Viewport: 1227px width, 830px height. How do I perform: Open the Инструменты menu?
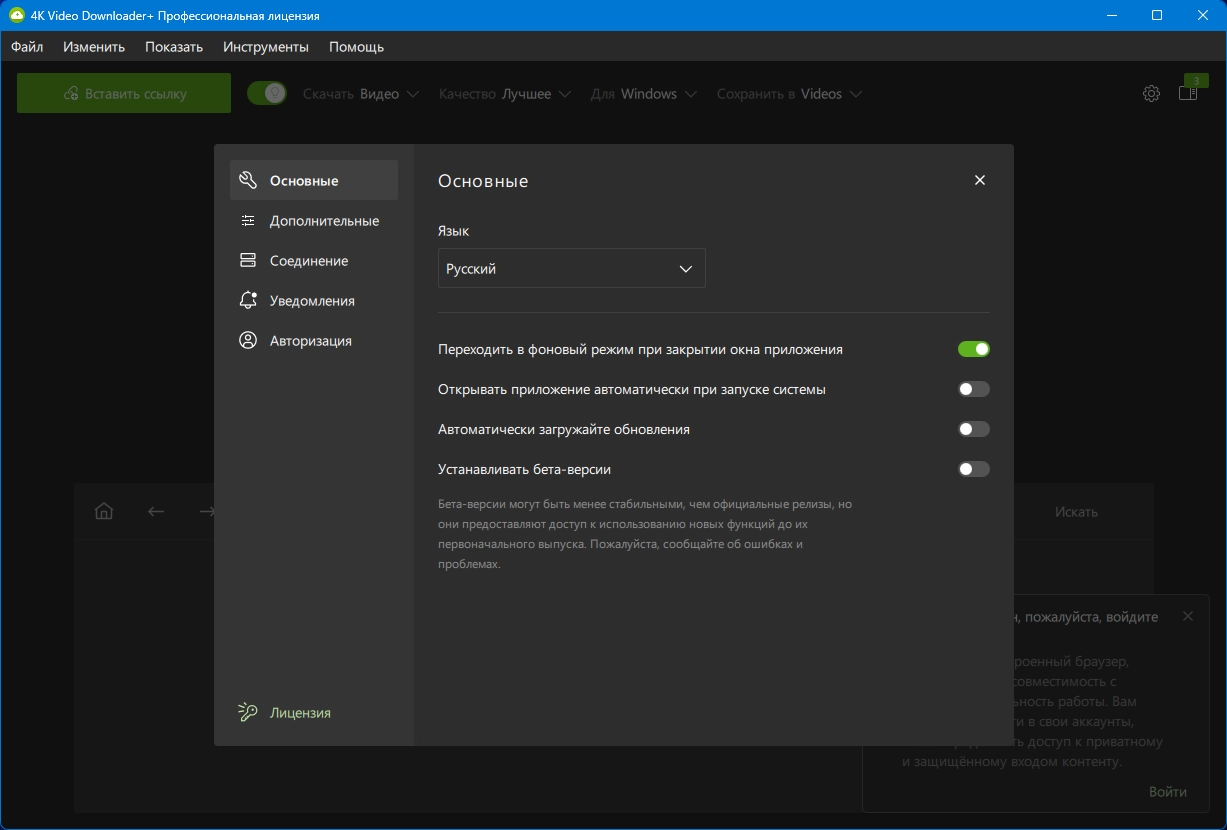[x=266, y=47]
